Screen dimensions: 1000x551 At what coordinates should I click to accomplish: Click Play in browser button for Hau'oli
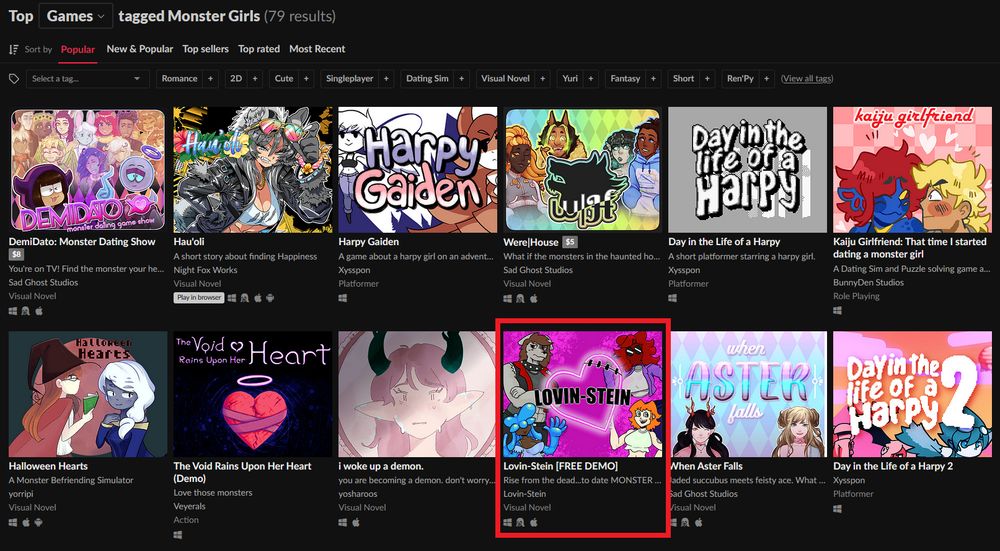pyautogui.click(x=199, y=298)
